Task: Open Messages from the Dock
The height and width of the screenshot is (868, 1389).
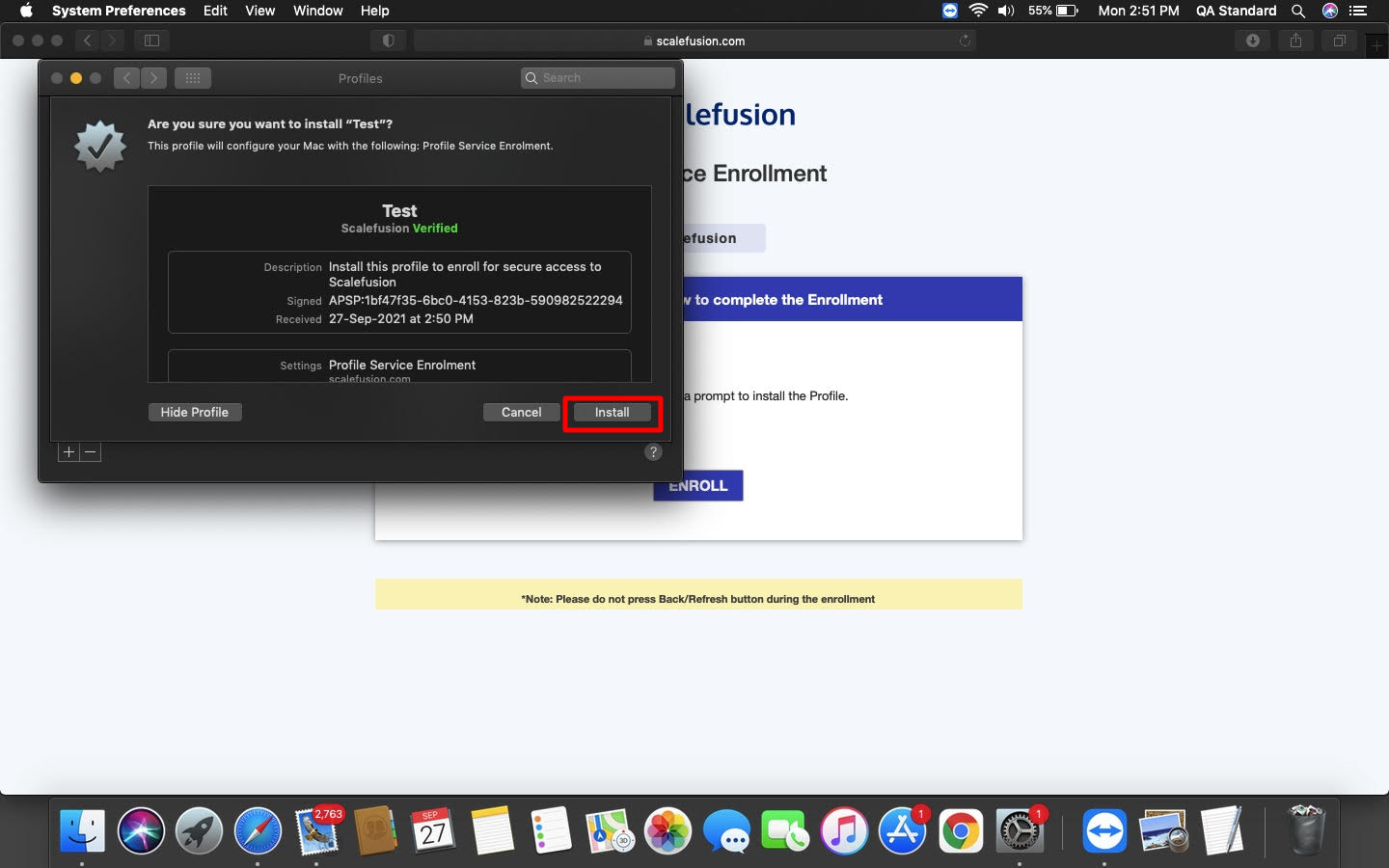Action: pyautogui.click(x=726, y=830)
